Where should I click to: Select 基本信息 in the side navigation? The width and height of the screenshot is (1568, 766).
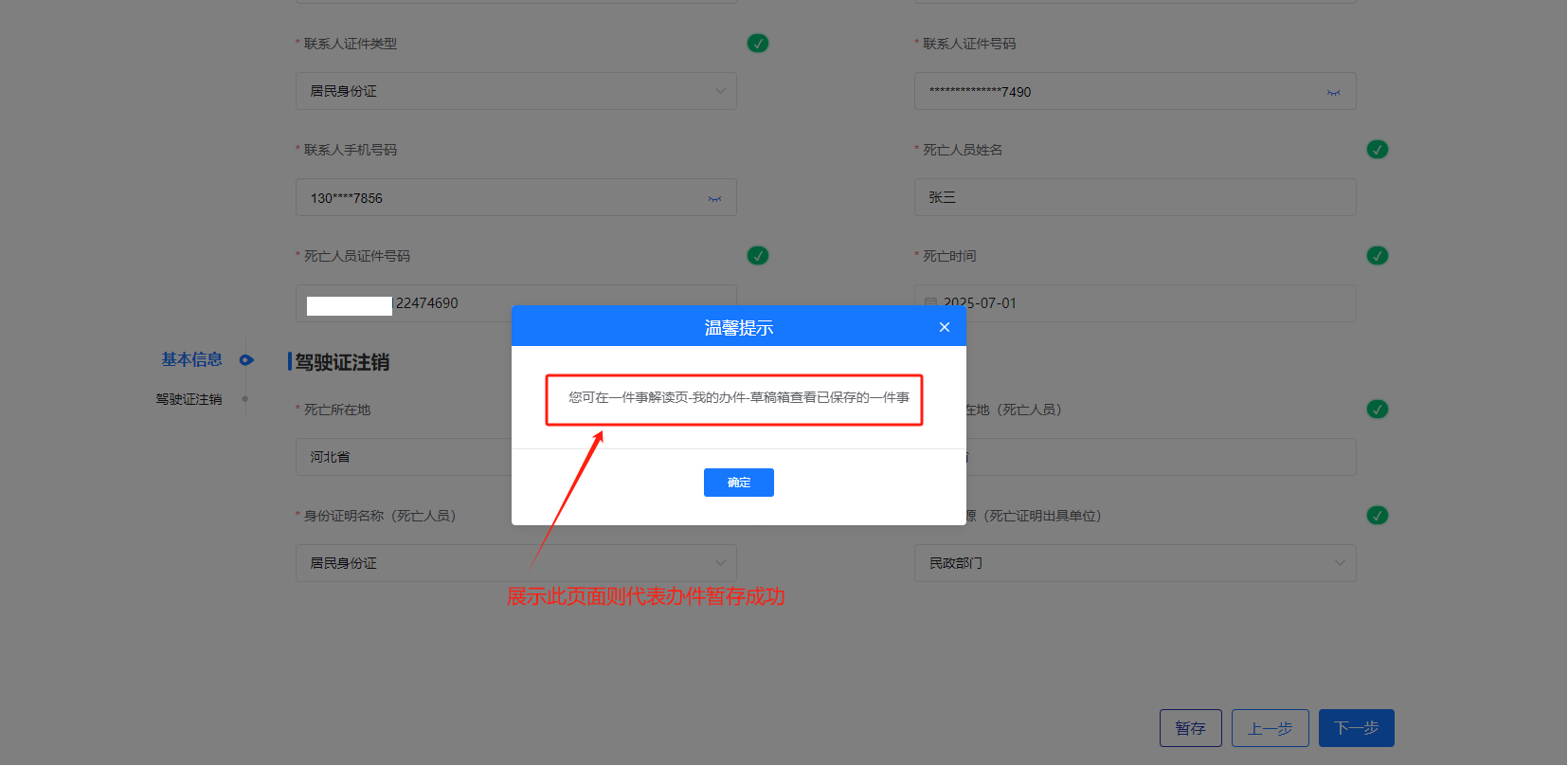tap(191, 359)
